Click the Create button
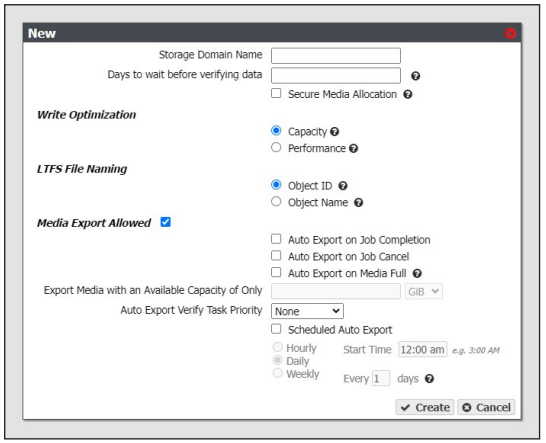 click(424, 407)
